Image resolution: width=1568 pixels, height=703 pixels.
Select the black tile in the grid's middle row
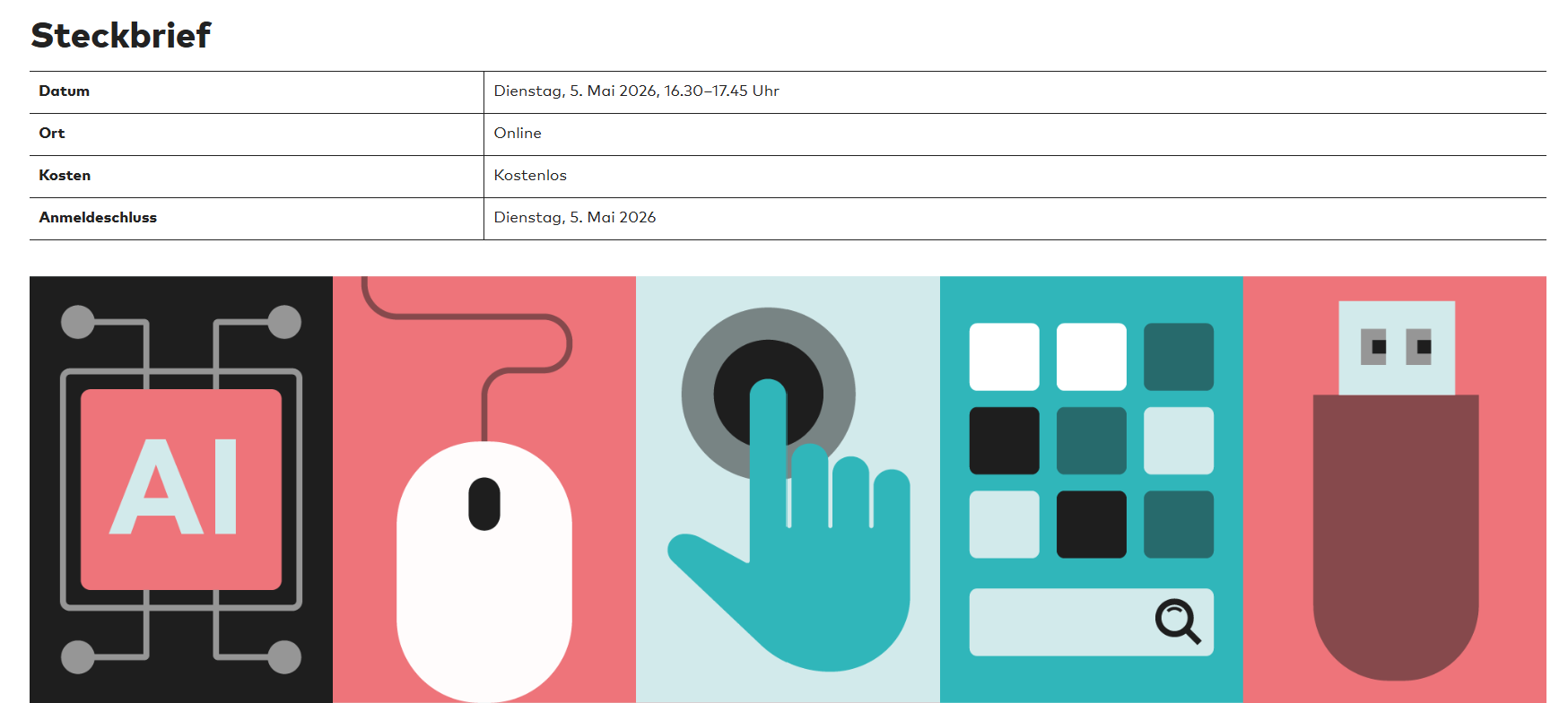click(1004, 440)
